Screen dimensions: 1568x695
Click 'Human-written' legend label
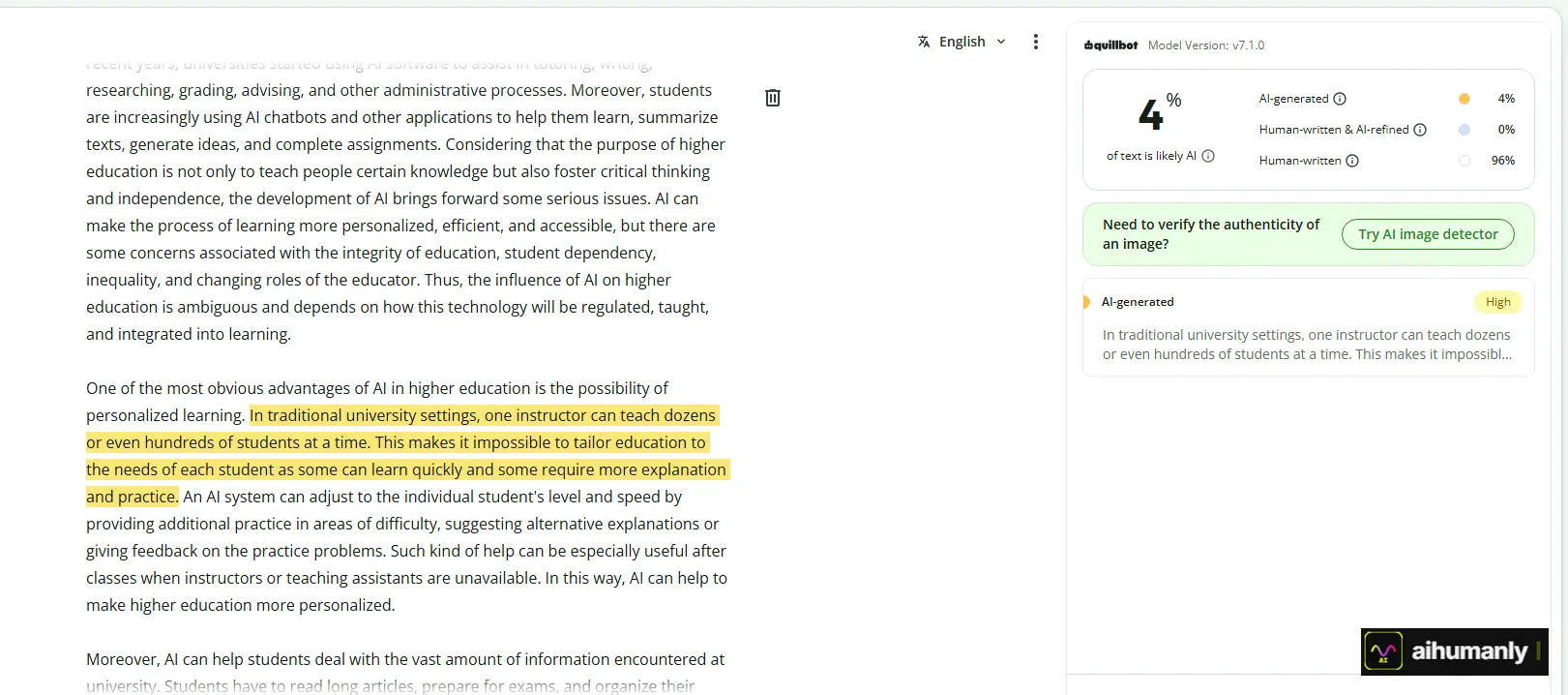click(x=1300, y=161)
